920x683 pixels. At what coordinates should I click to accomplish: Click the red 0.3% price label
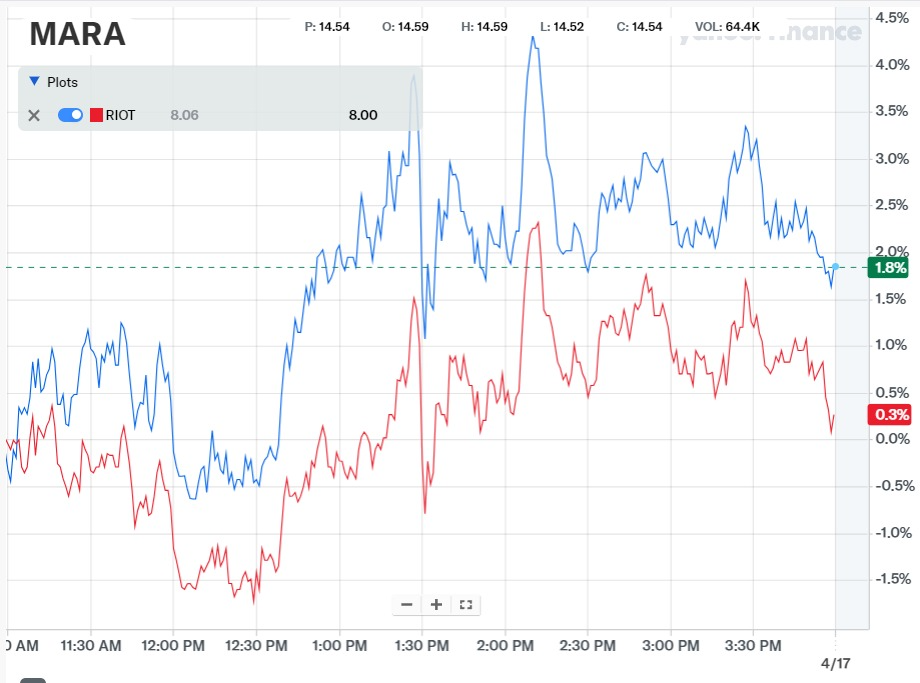coord(890,415)
